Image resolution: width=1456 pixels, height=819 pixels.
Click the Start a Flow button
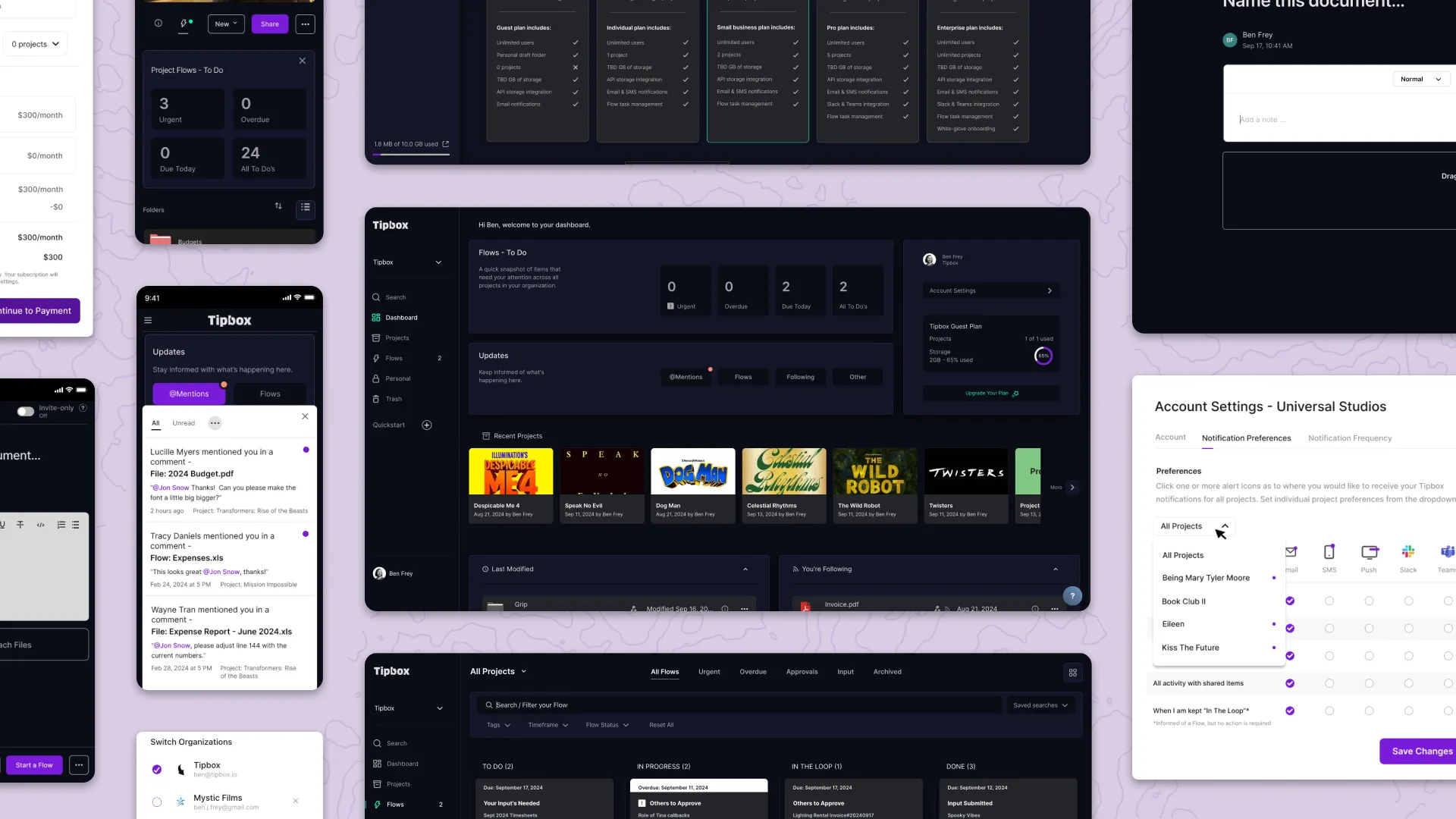(34, 765)
